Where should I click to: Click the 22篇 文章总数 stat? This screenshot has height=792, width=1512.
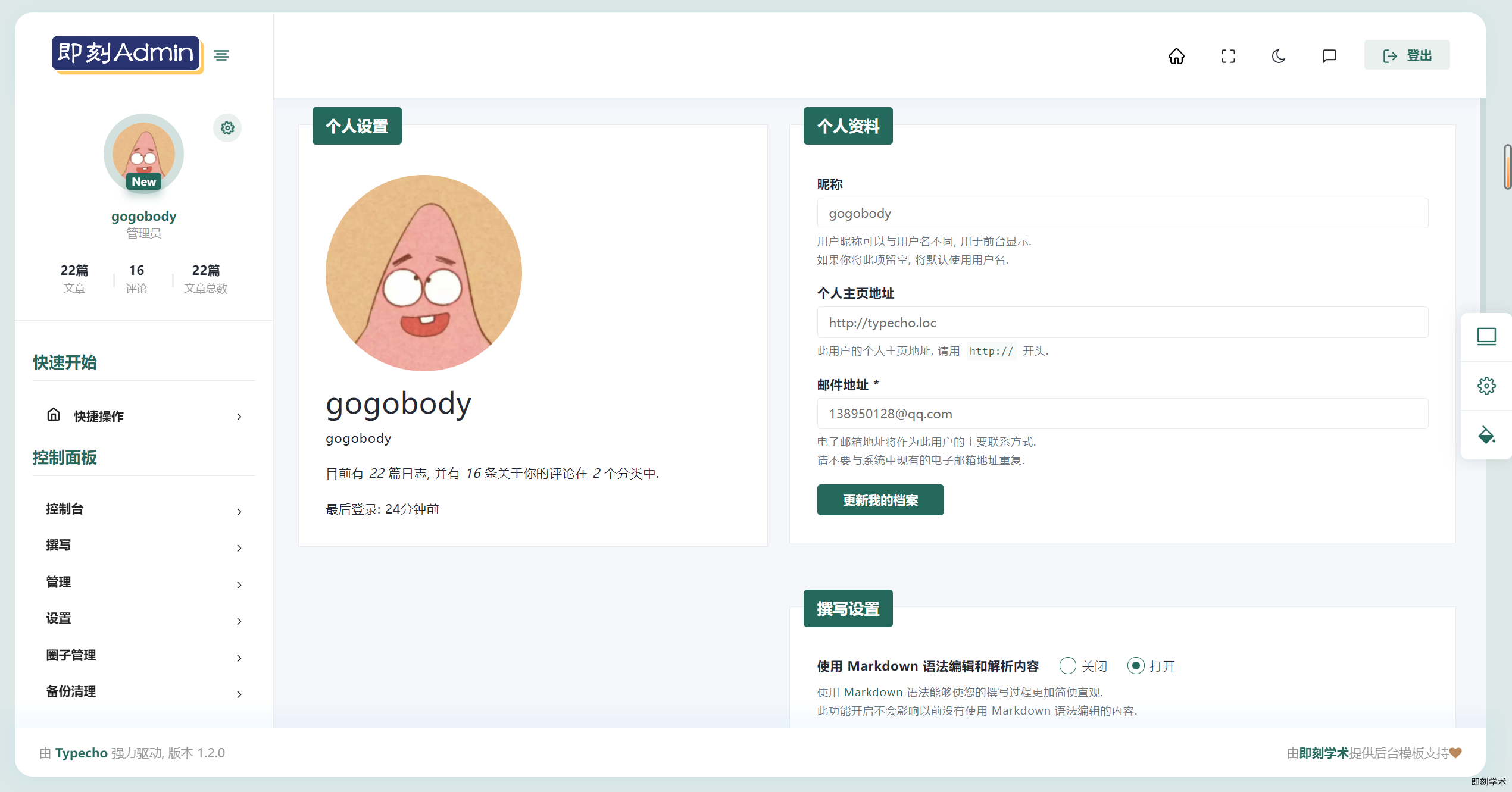click(x=206, y=278)
